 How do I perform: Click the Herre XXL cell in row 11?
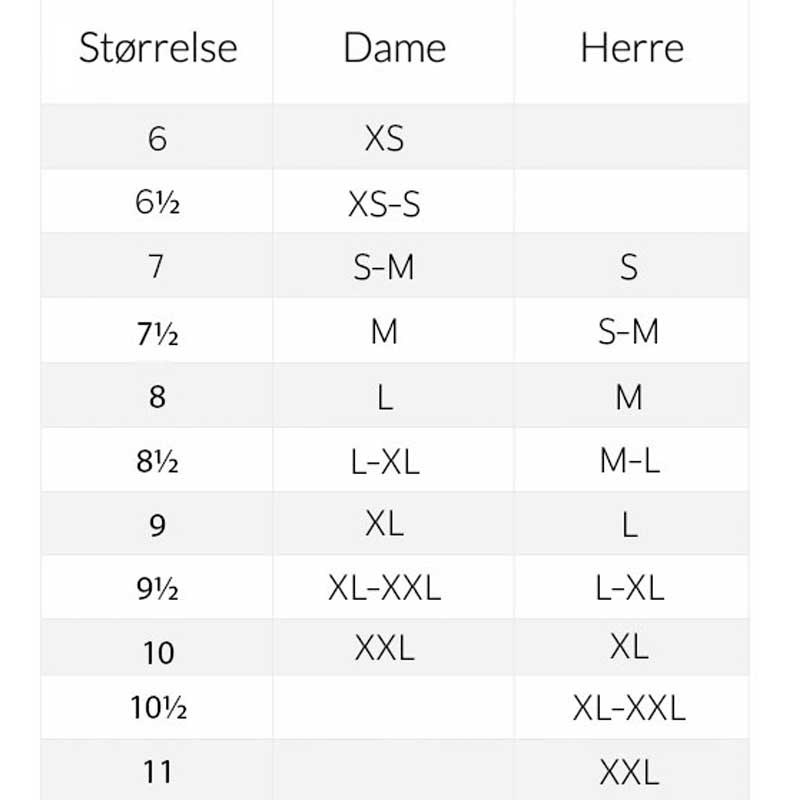click(x=629, y=772)
